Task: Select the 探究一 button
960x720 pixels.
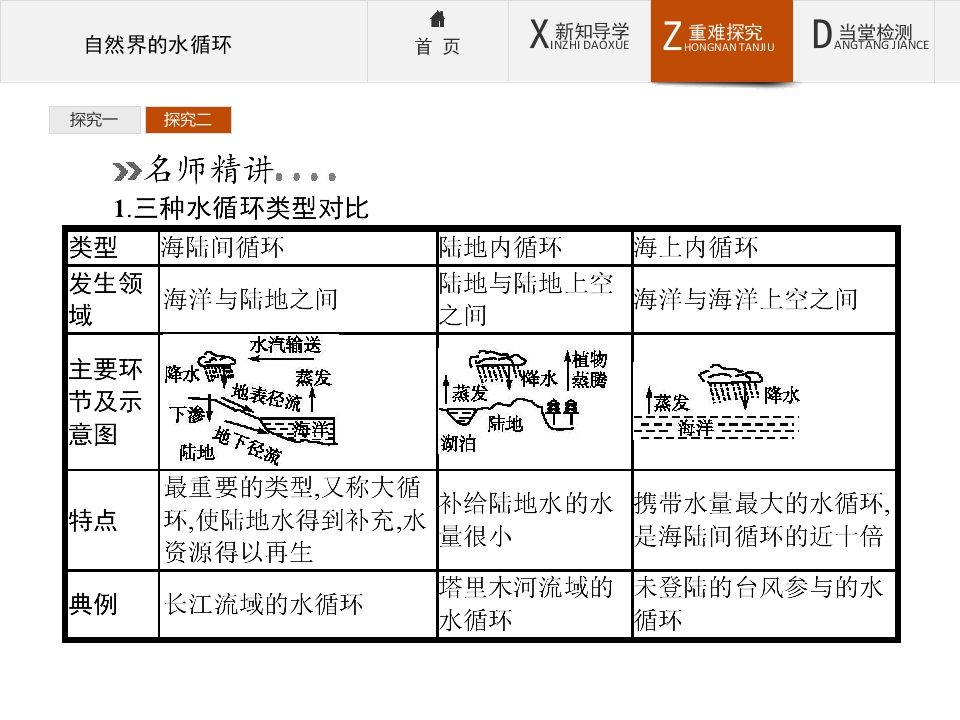Action: click(95, 119)
